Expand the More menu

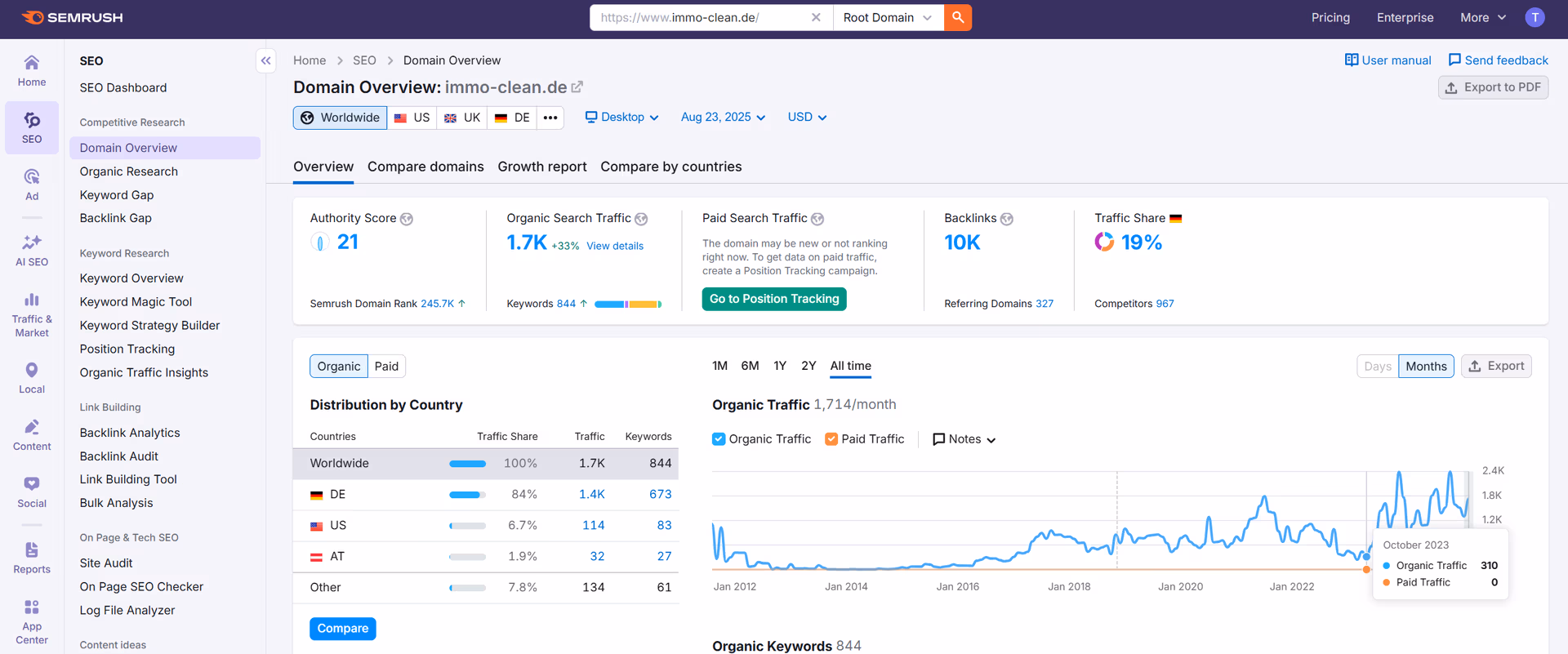tap(1482, 17)
